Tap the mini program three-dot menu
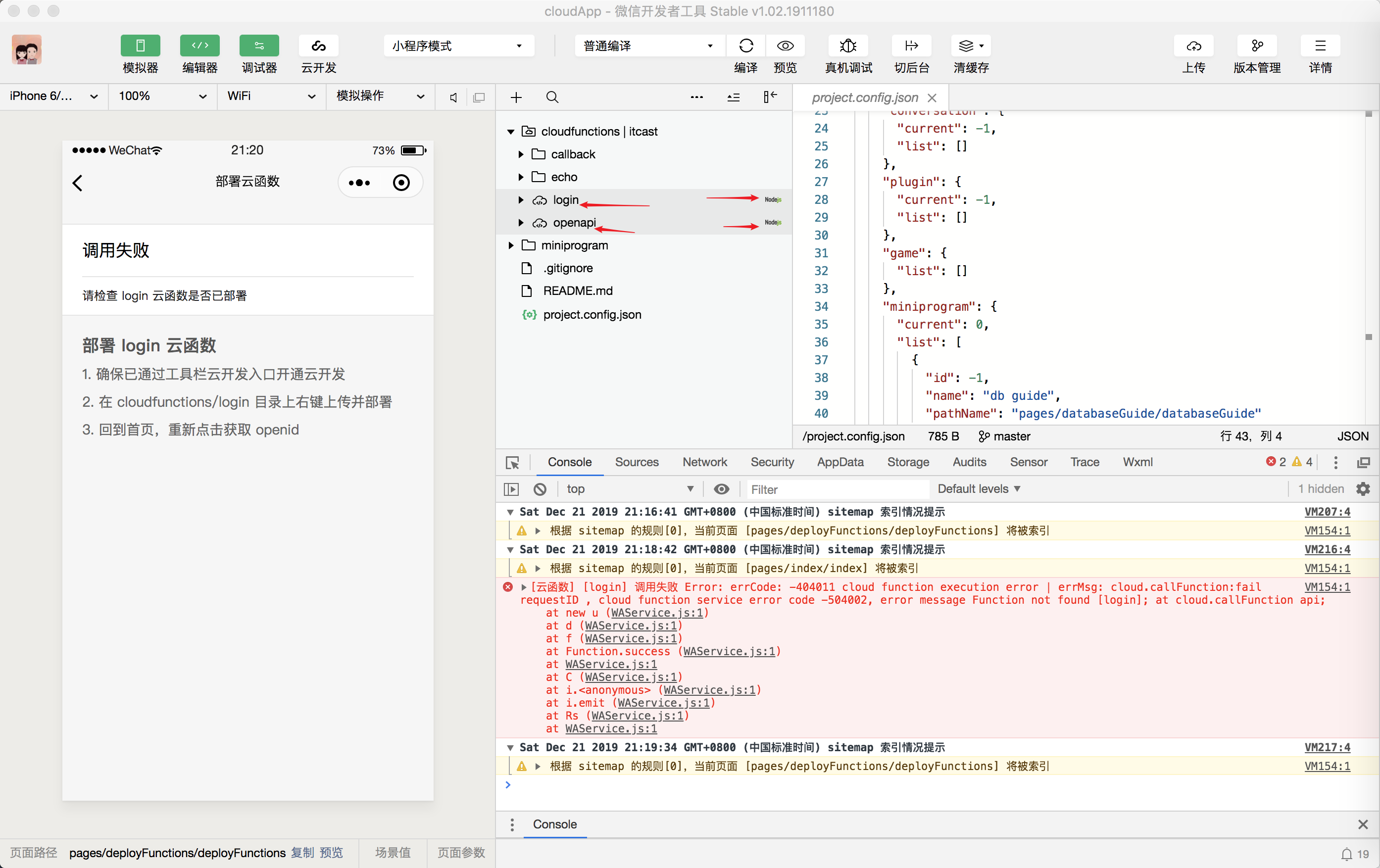 (359, 183)
